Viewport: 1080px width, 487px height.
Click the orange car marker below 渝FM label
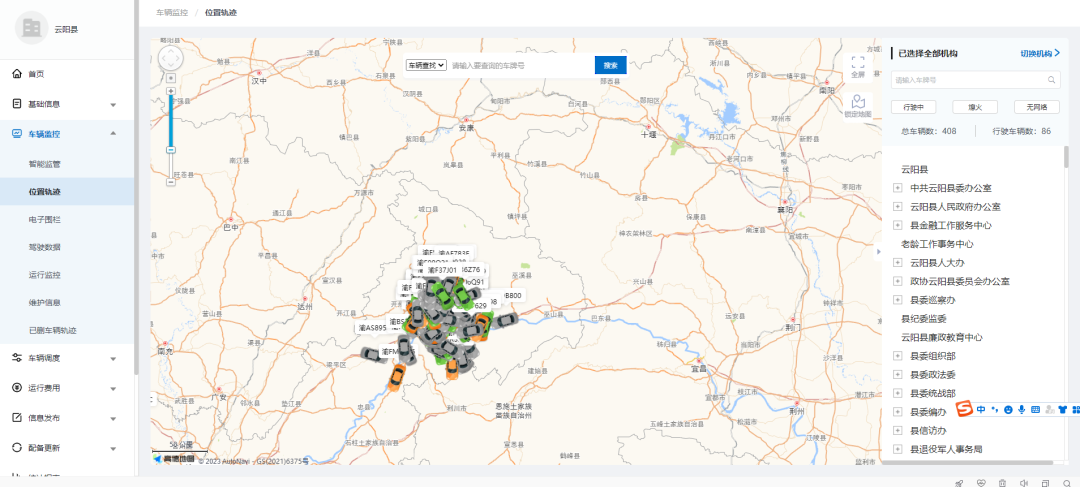pos(396,377)
